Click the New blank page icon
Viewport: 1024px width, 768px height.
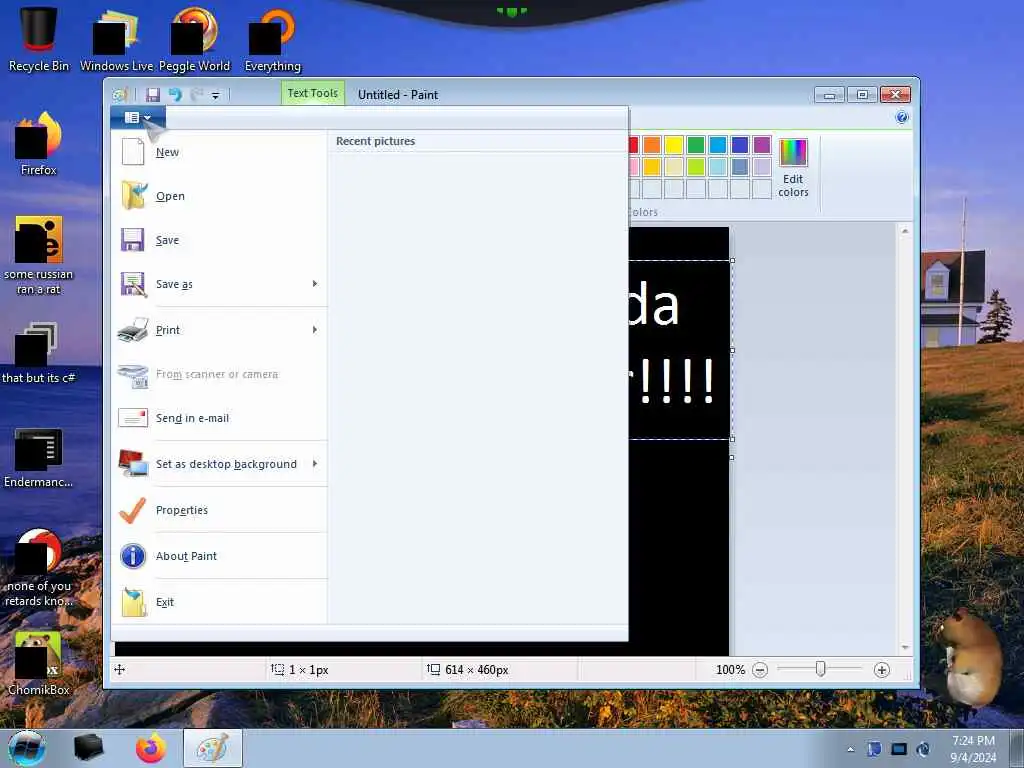click(x=133, y=152)
